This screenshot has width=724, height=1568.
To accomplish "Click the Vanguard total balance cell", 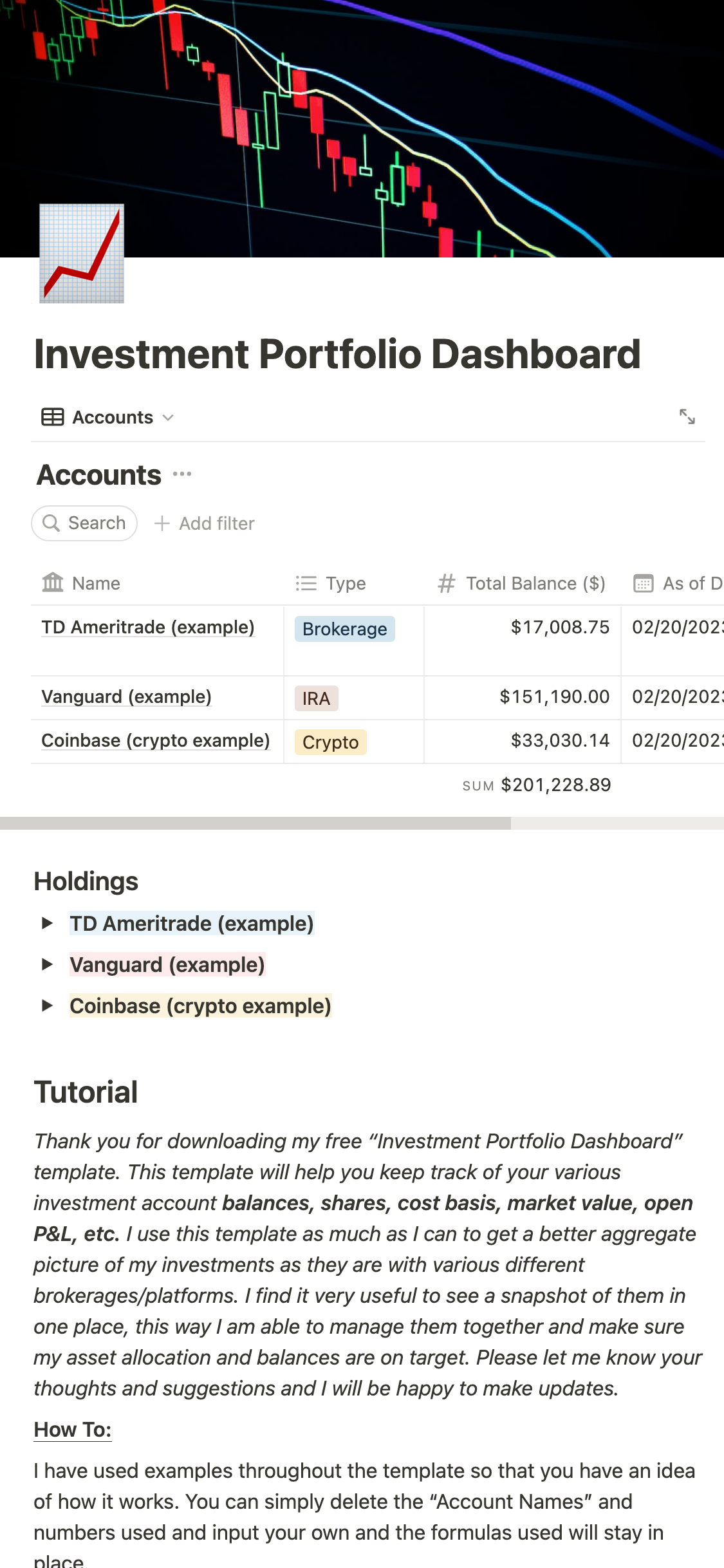I will click(x=554, y=697).
